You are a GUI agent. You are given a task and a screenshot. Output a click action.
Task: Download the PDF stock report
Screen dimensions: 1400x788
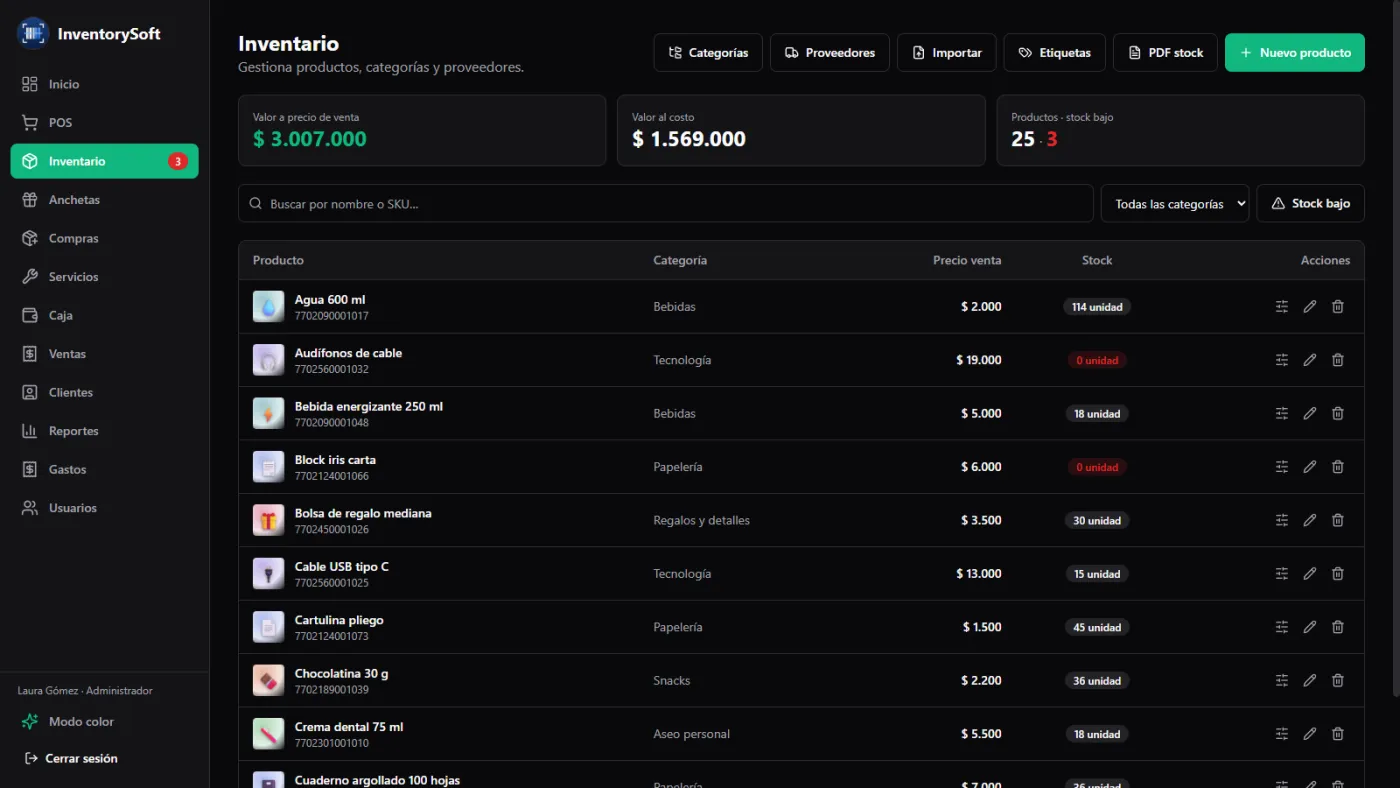pyautogui.click(x=1165, y=53)
